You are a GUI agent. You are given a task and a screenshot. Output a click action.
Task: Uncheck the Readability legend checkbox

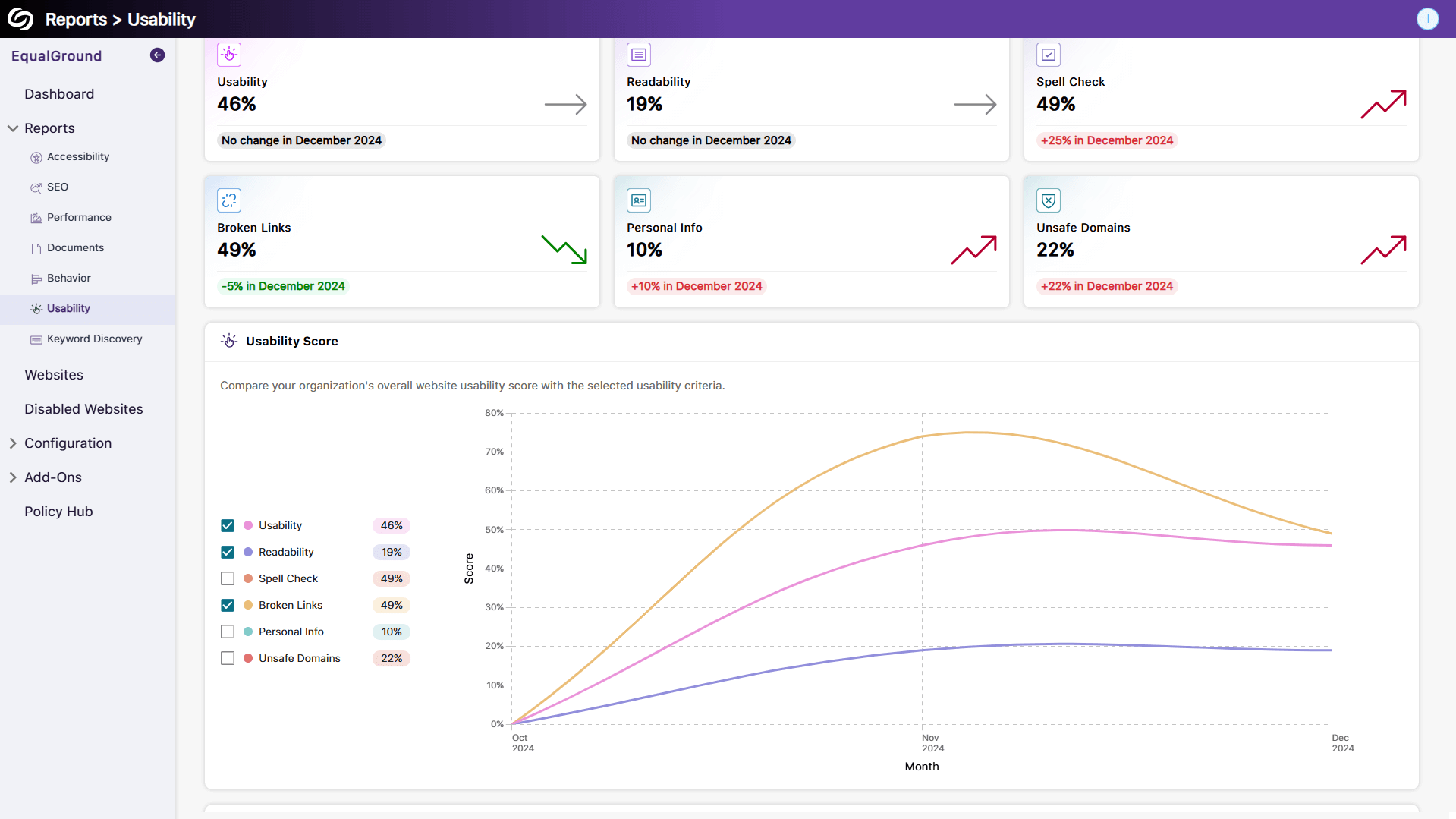pyautogui.click(x=228, y=552)
